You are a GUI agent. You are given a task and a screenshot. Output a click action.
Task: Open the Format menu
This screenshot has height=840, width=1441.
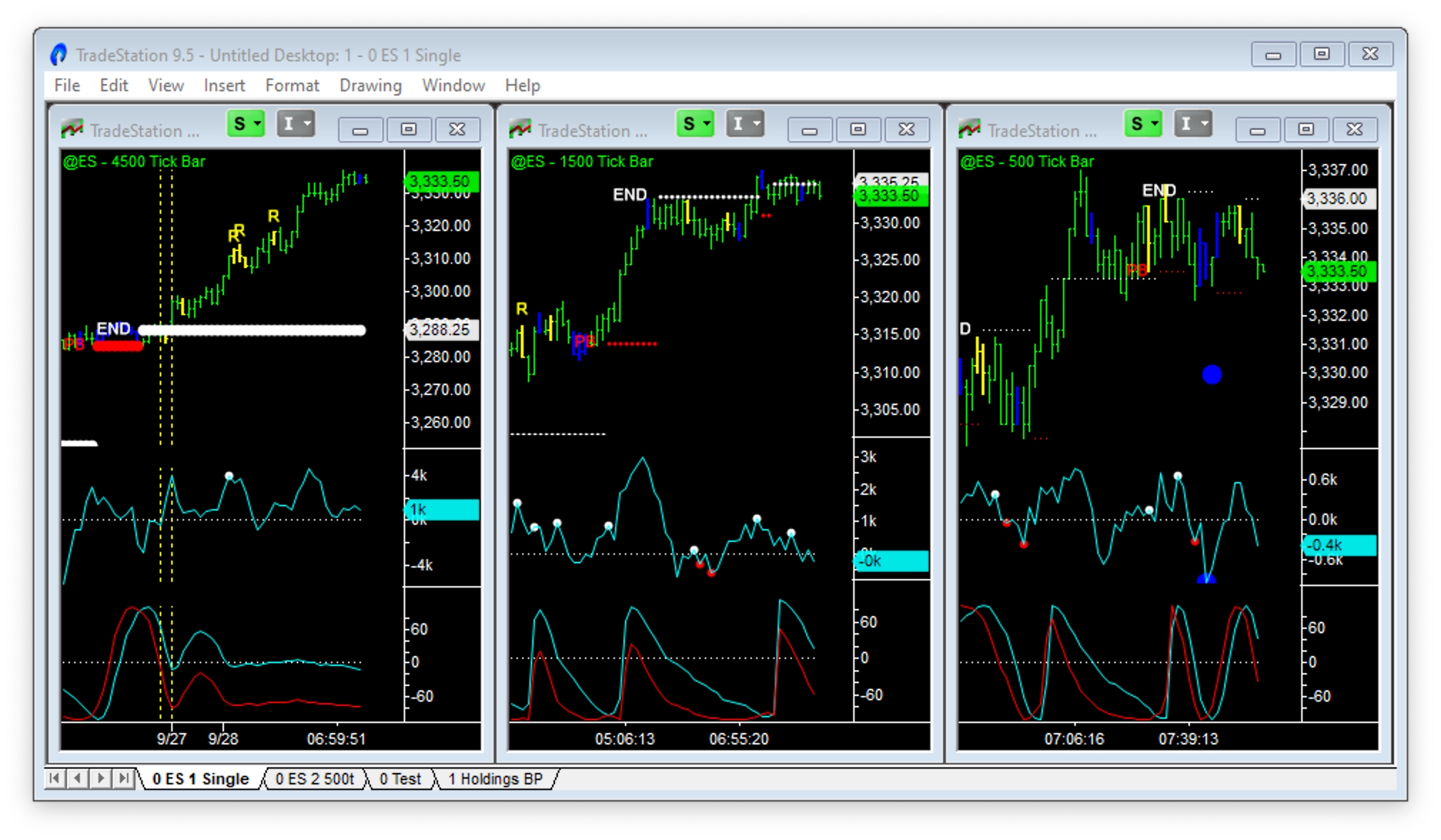pyautogui.click(x=292, y=86)
